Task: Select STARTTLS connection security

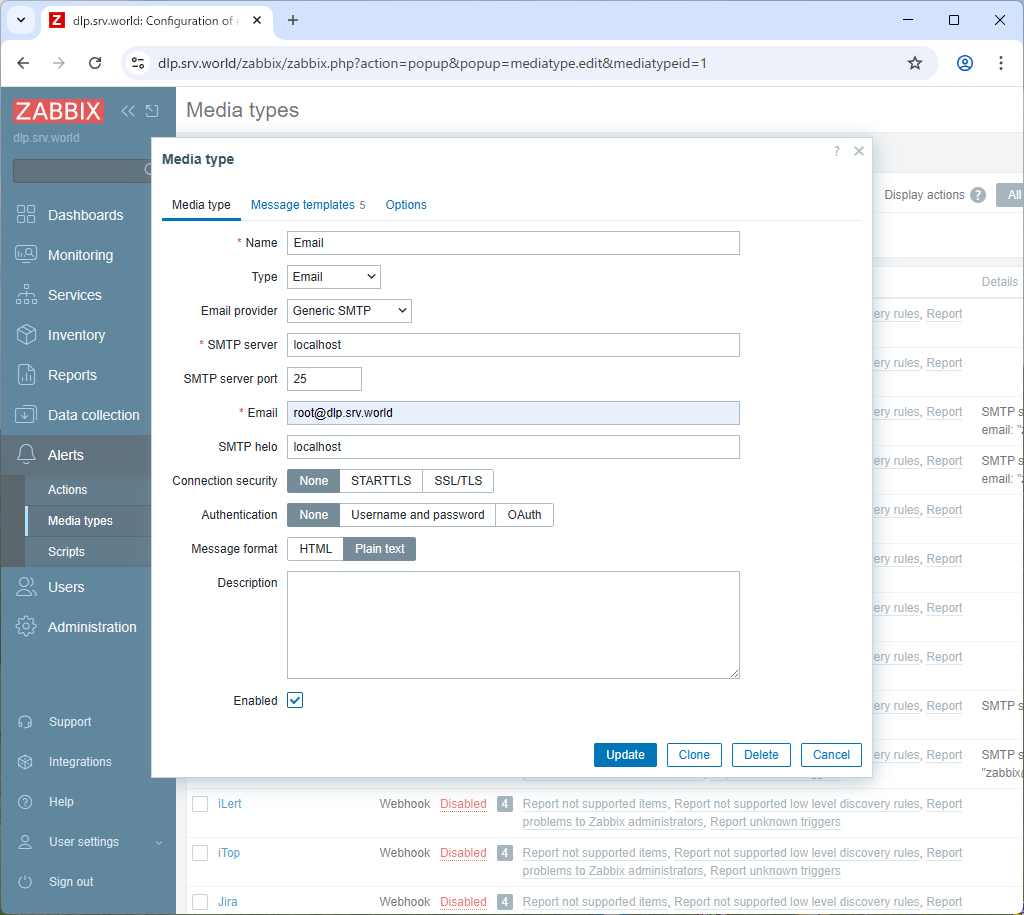Action: point(380,481)
